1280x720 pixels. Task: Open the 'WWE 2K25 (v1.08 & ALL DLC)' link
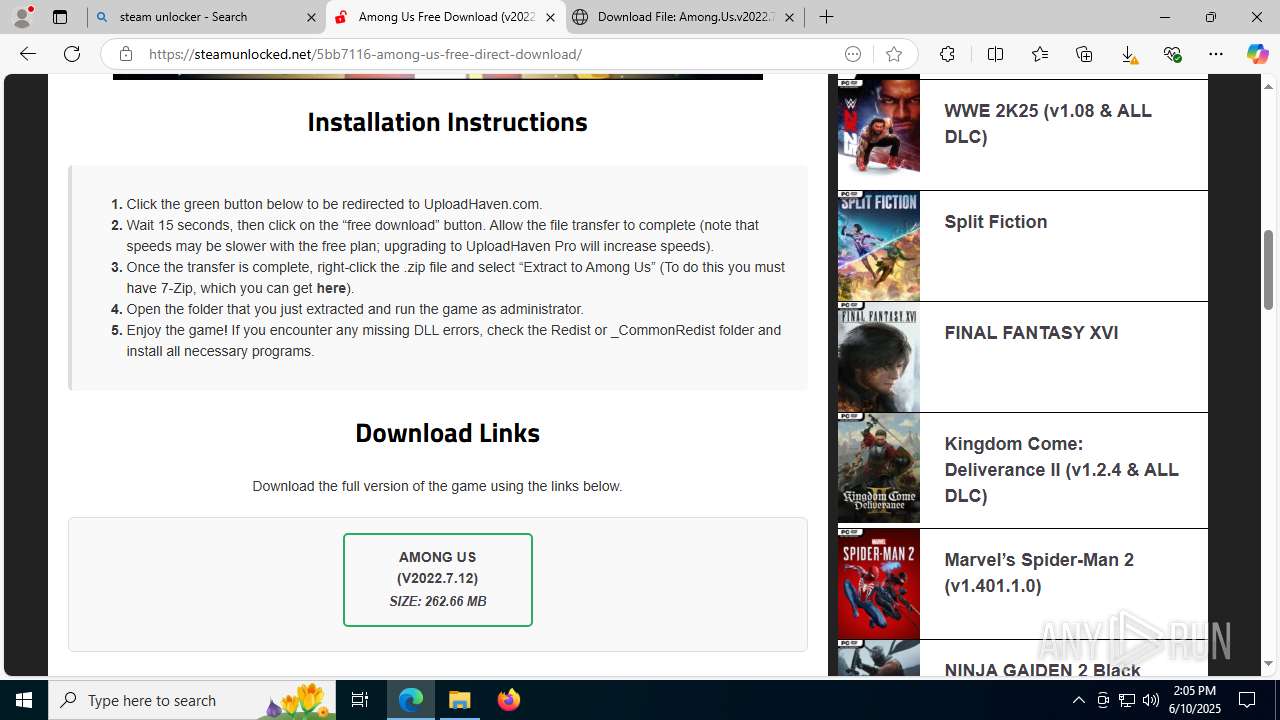click(x=1048, y=124)
